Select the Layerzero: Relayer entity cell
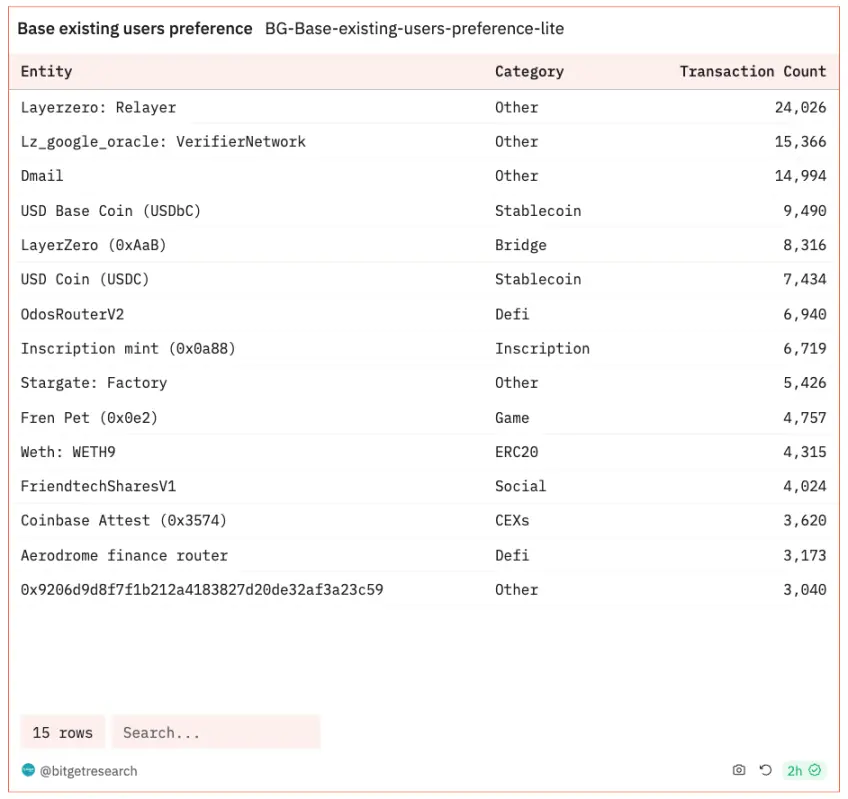Viewport: 848px width, 799px height. 98,107
